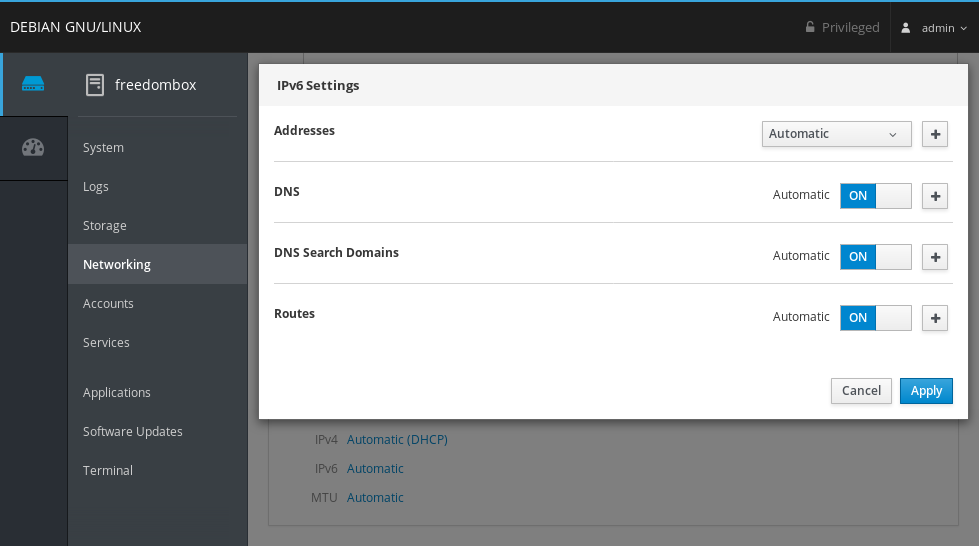Open the IPv4 Automatic (DHCP) link
The height and width of the screenshot is (546, 979).
coord(397,440)
